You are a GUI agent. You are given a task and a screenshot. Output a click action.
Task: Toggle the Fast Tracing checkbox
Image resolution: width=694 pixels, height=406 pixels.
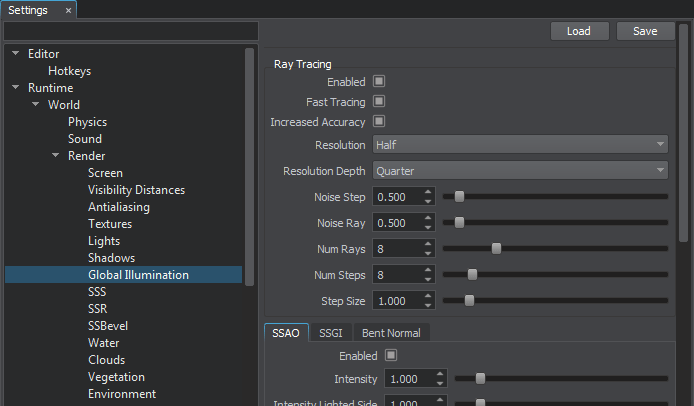click(x=379, y=102)
